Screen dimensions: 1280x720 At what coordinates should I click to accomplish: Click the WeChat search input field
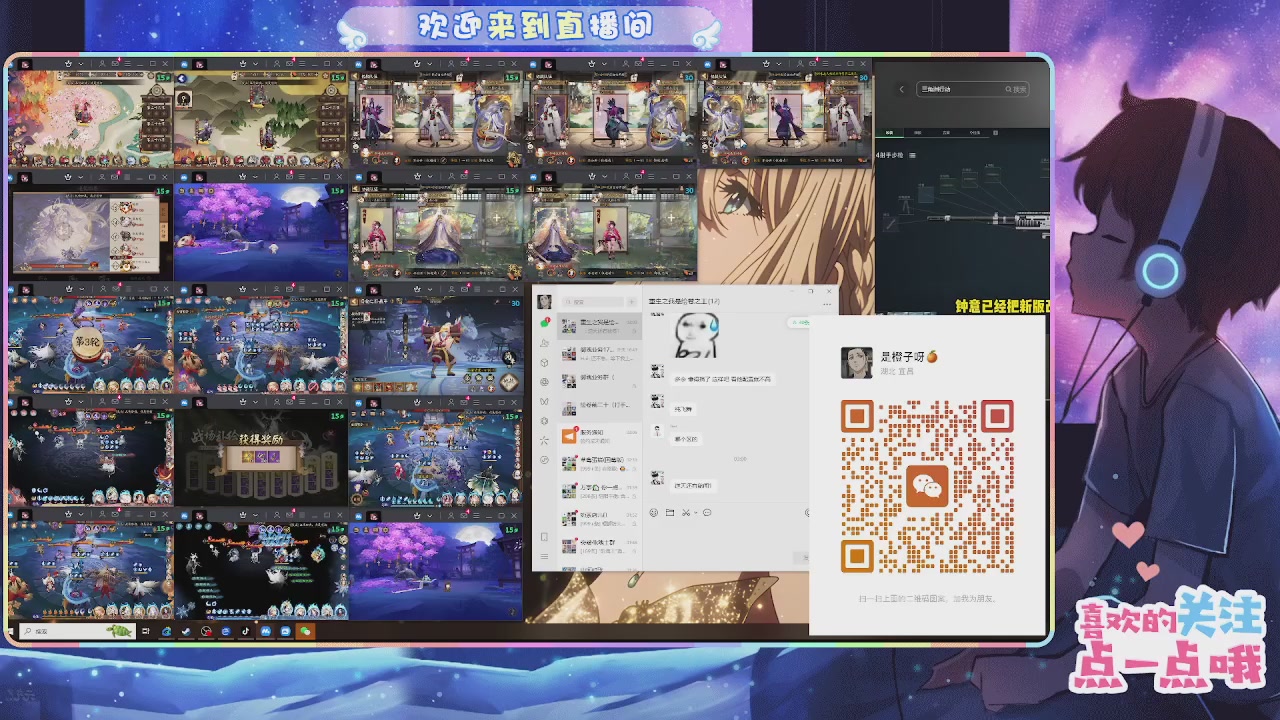pyautogui.click(x=594, y=302)
